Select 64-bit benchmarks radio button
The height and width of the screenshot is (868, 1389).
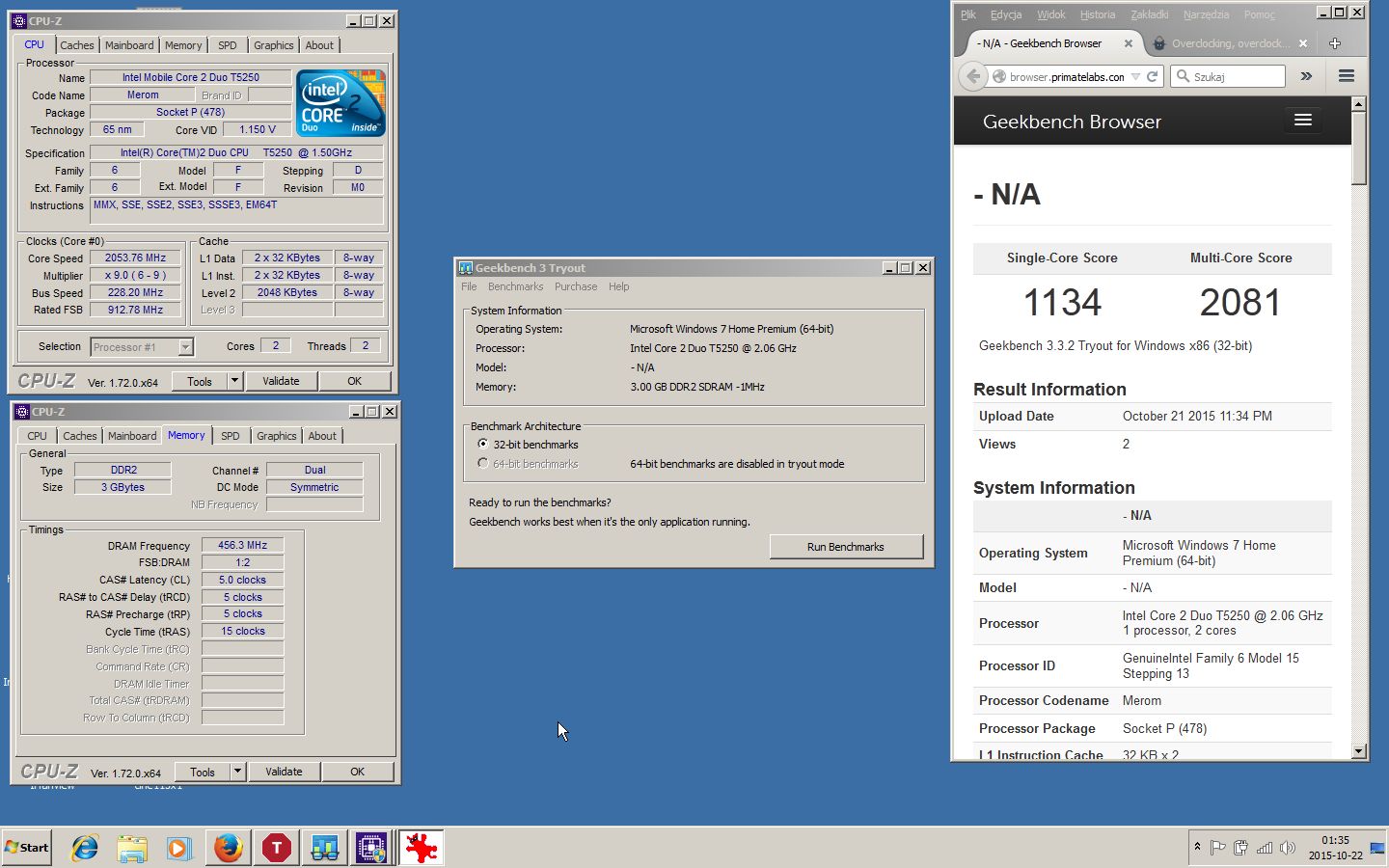click(483, 463)
